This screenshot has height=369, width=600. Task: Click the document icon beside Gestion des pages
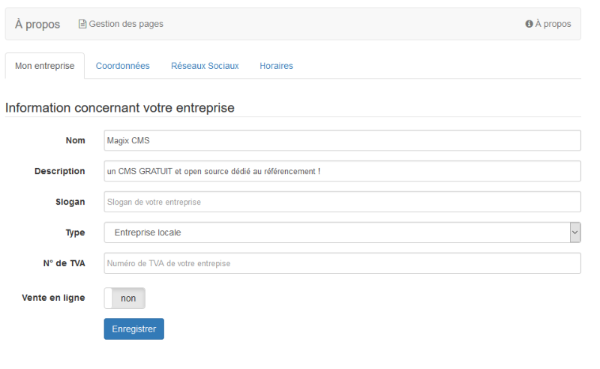[82, 24]
